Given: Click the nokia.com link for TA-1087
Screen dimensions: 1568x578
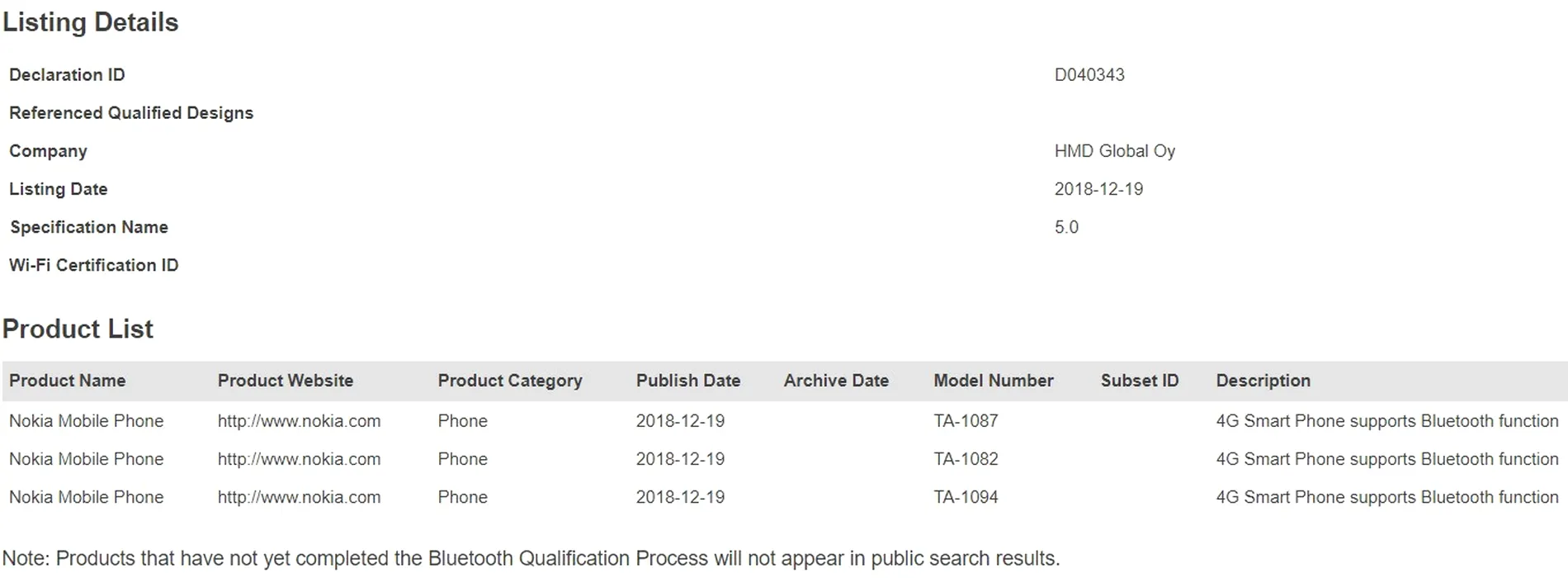Looking at the screenshot, I should point(299,421).
